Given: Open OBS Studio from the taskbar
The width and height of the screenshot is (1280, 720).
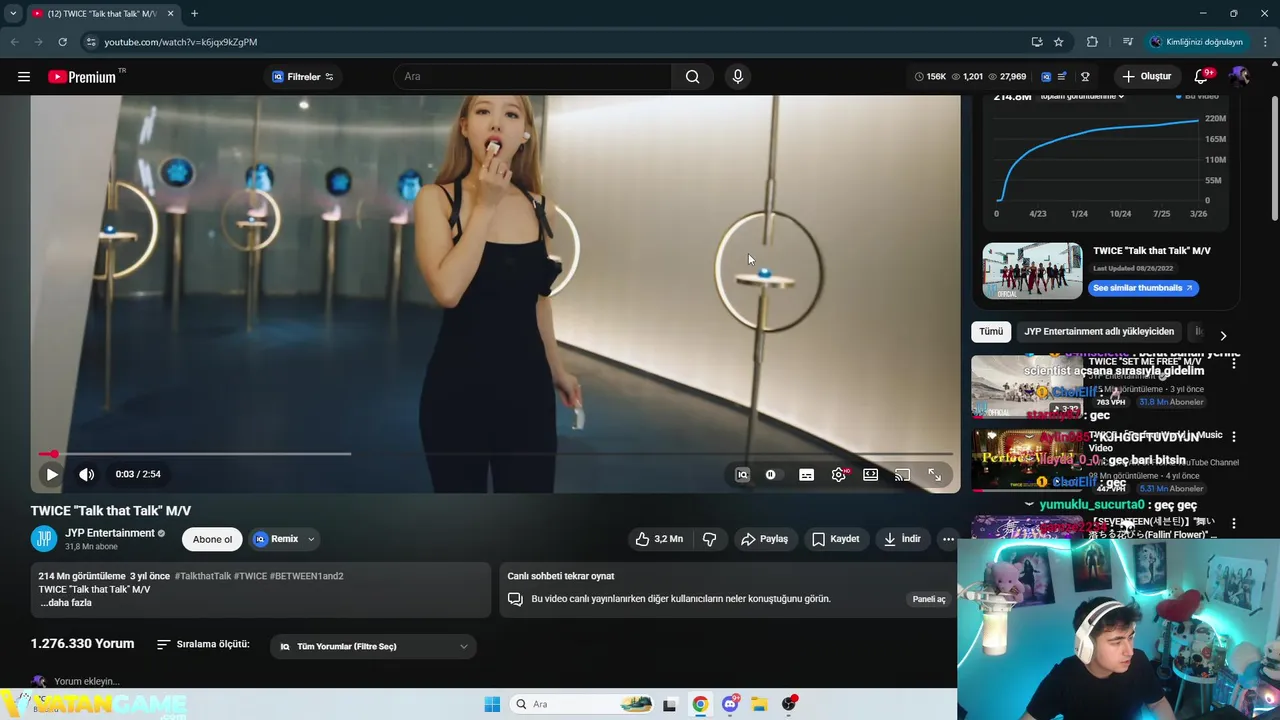Looking at the screenshot, I should pyautogui.click(x=789, y=704).
